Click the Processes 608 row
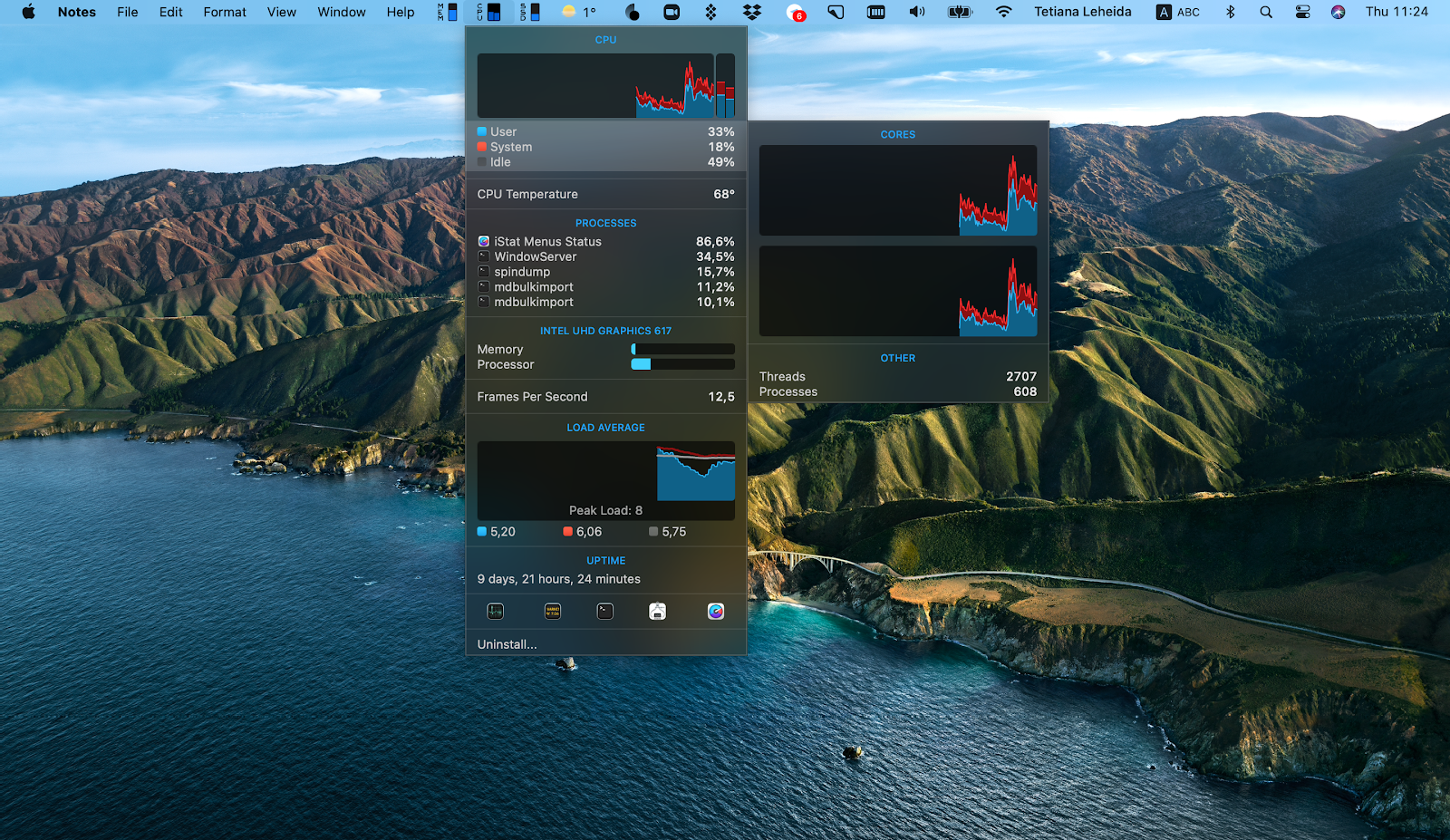 pyautogui.click(x=898, y=392)
